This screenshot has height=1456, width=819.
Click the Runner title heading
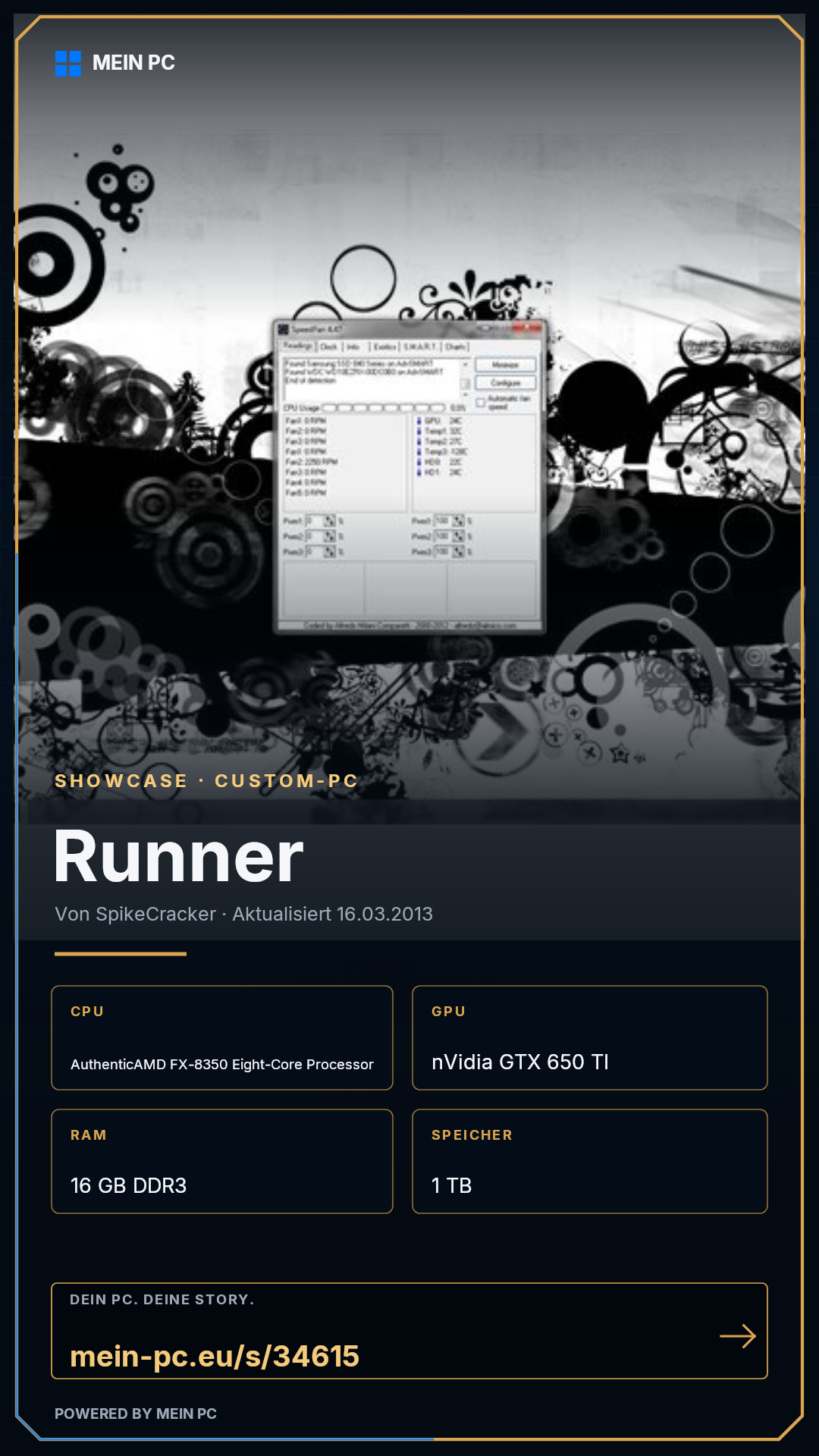click(179, 857)
